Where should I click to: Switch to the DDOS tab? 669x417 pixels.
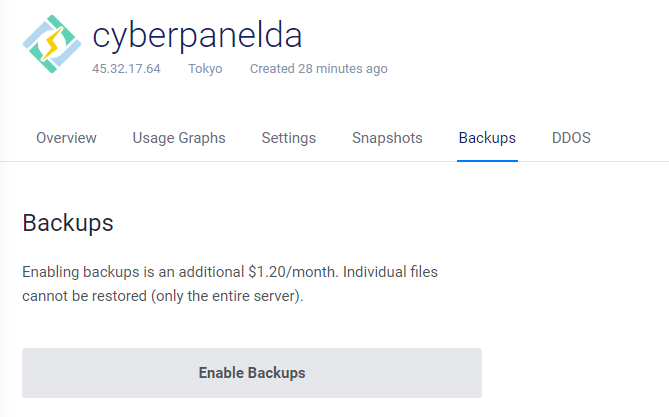tap(571, 138)
